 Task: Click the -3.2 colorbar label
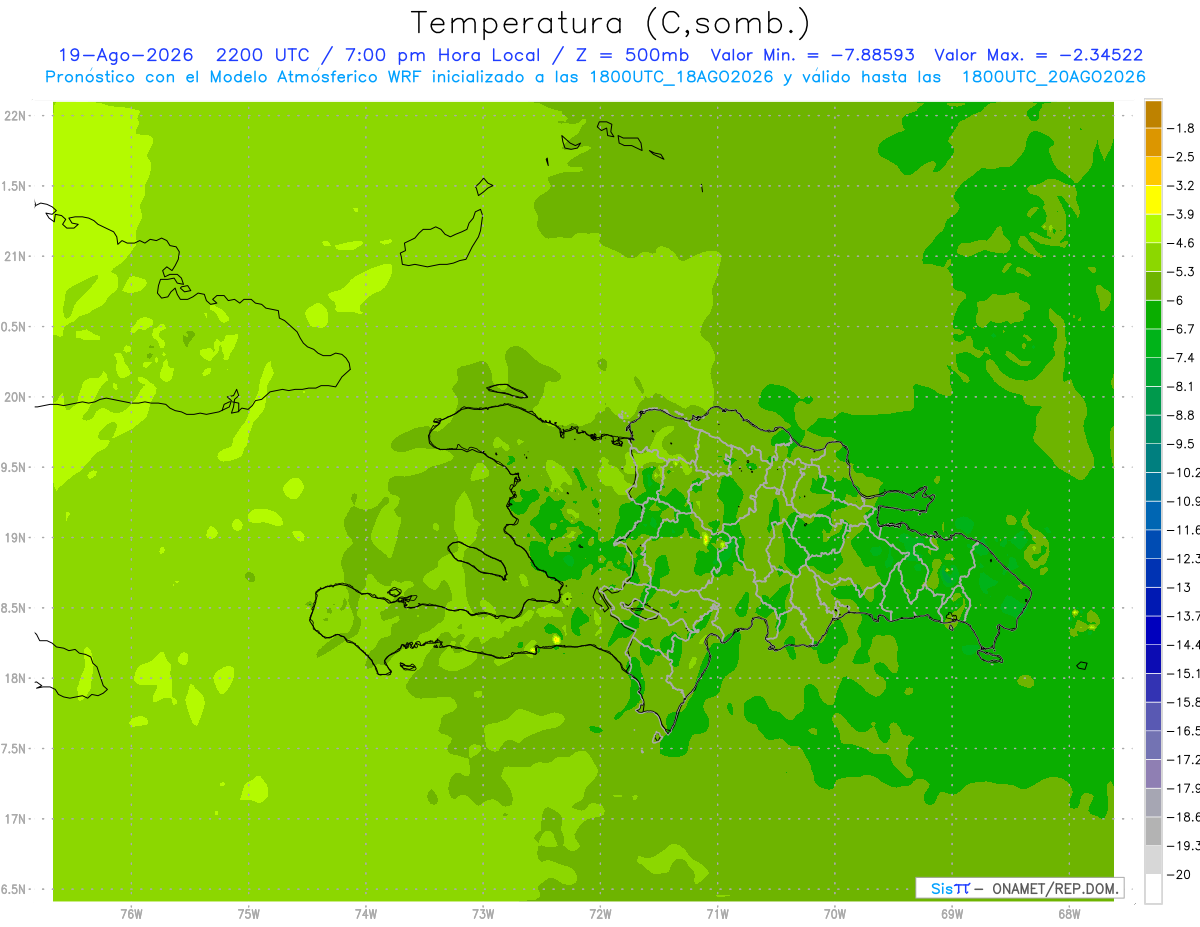(x=1181, y=185)
